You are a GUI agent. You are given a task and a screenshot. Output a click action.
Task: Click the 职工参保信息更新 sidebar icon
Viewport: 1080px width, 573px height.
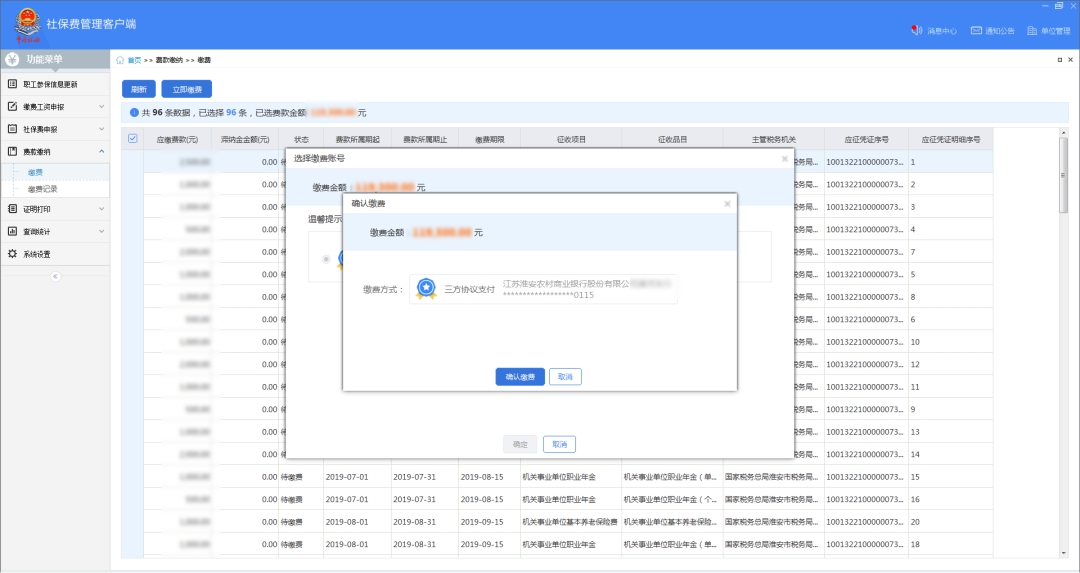(12, 84)
